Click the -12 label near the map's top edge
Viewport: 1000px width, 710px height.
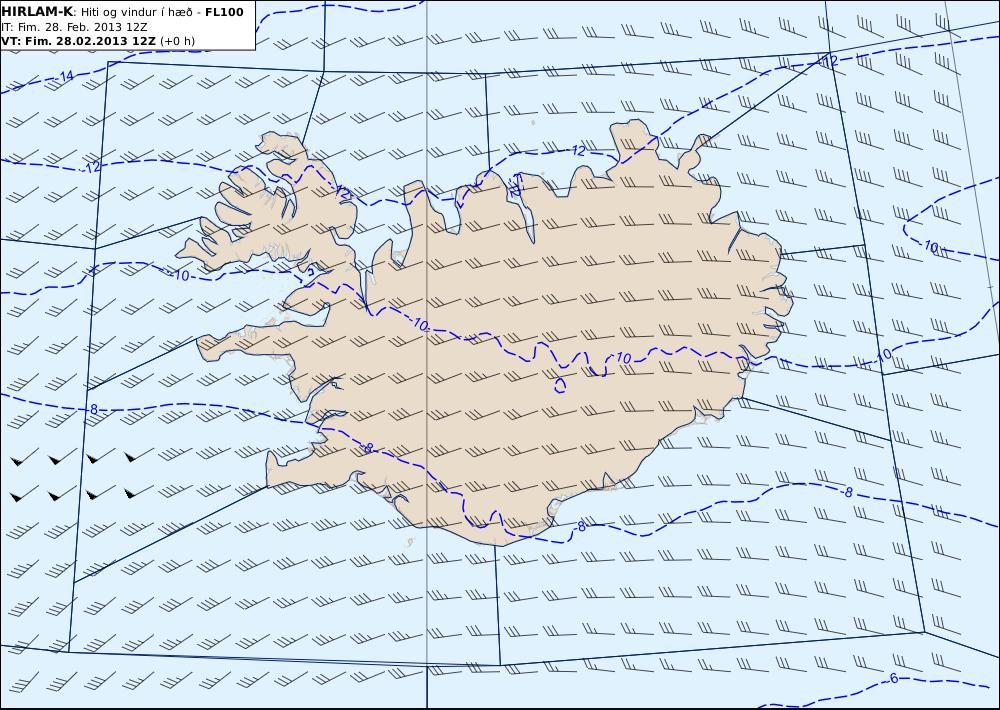pyautogui.click(x=829, y=61)
